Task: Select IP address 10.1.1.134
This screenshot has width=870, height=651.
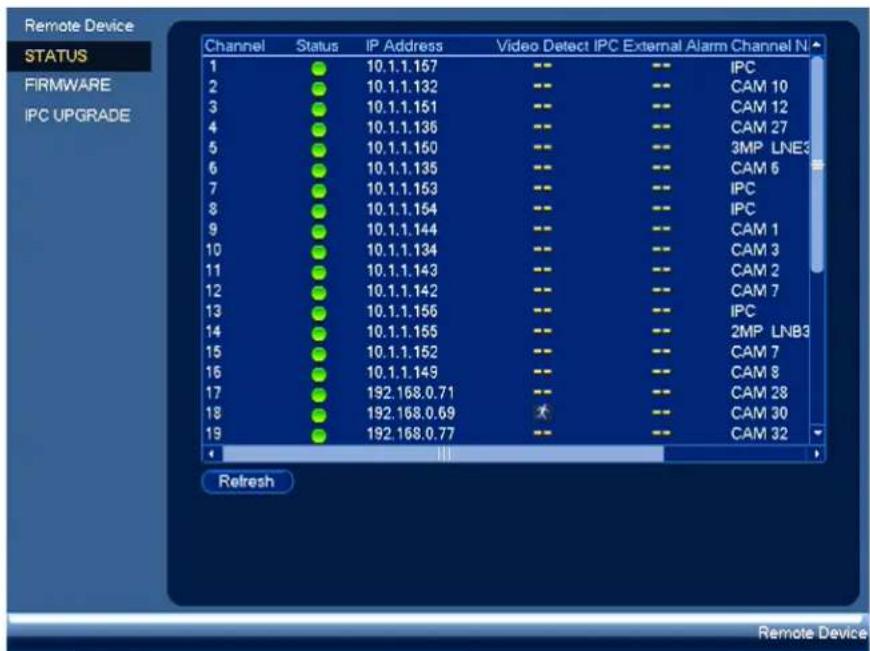Action: click(402, 250)
